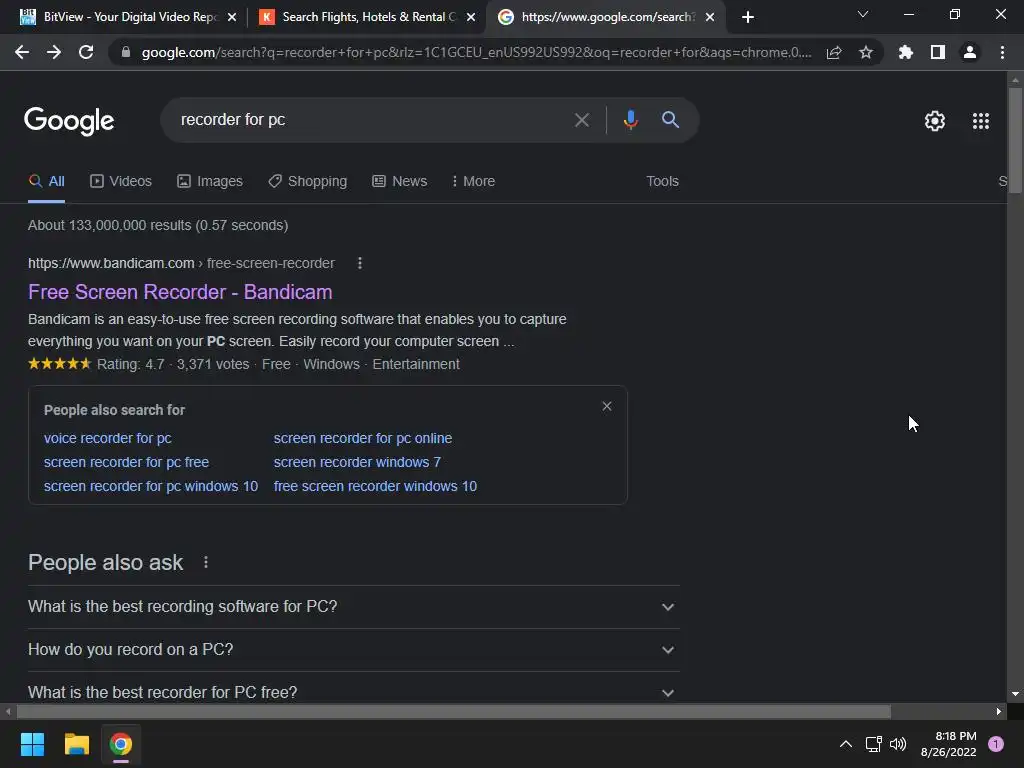Click the scroll right arrow
The width and height of the screenshot is (1024, 768).
coord(999,711)
